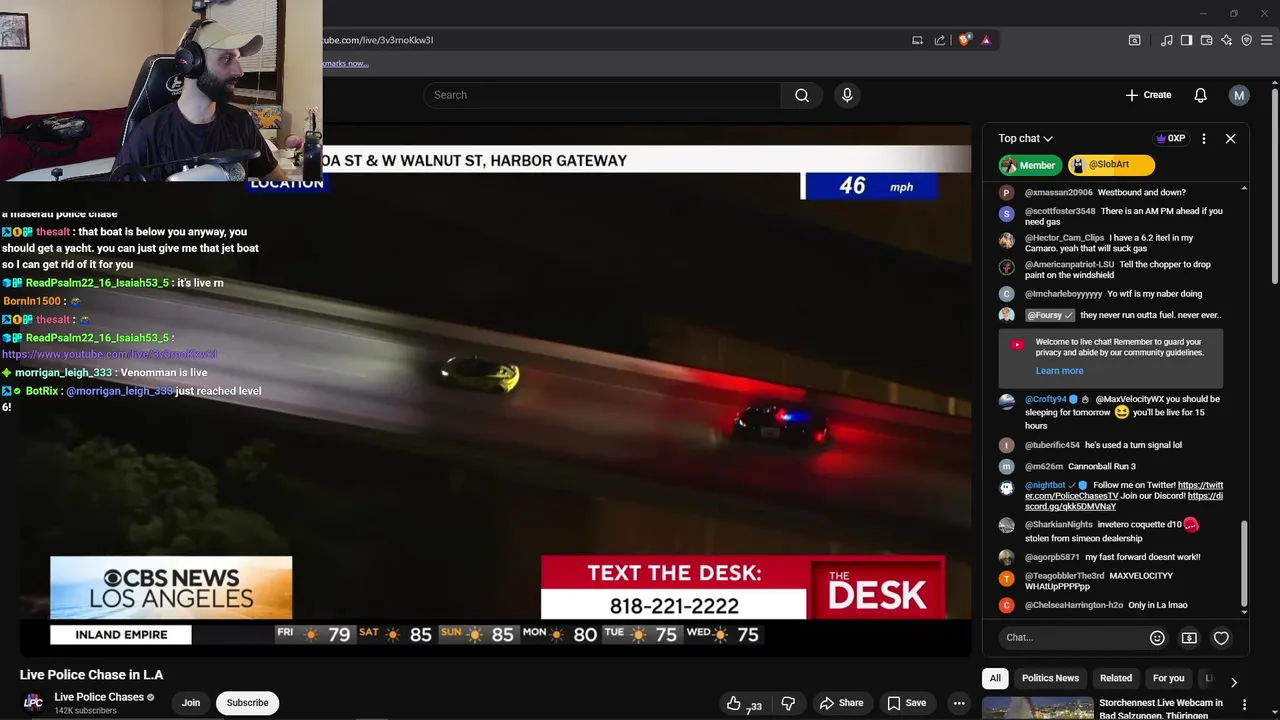1280x720 pixels.
Task: Click Learn more in chat welcome notice
Action: (x=1059, y=371)
